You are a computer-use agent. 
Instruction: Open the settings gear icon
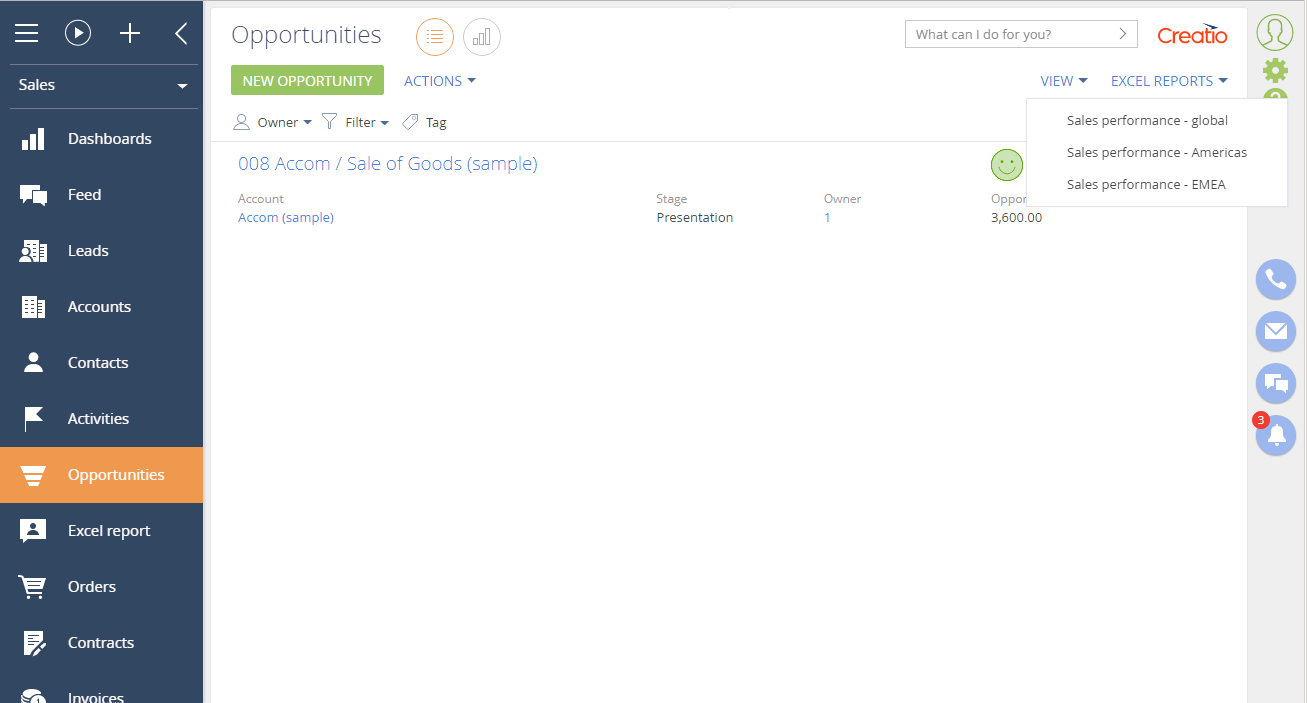pyautogui.click(x=1274, y=70)
